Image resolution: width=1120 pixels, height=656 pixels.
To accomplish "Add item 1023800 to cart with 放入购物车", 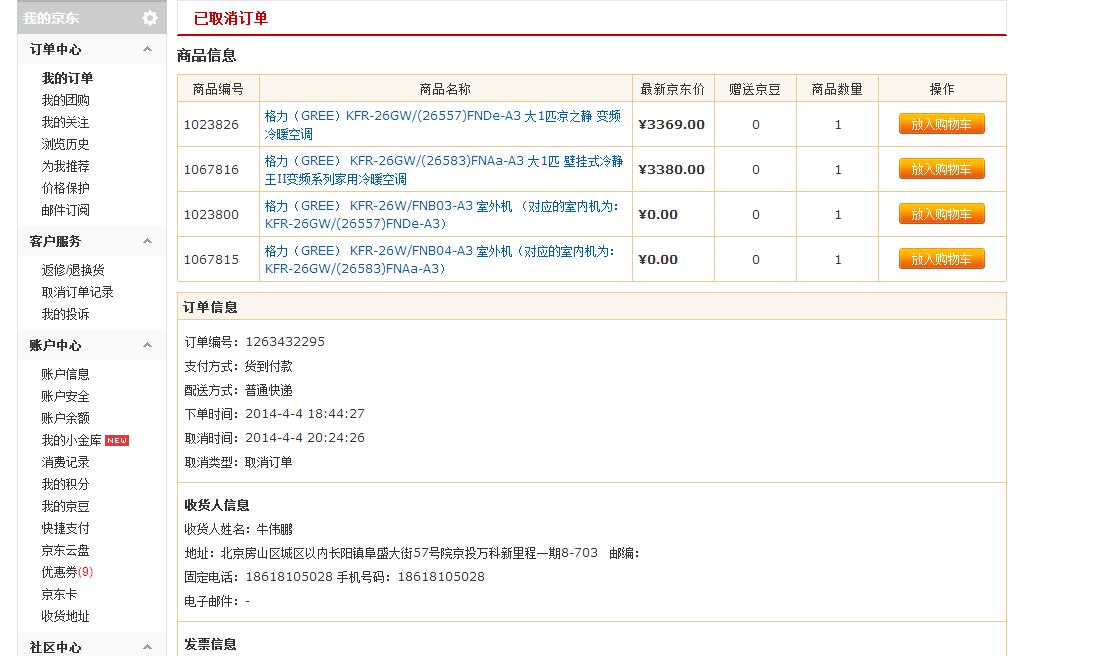I will pyautogui.click(x=941, y=214).
